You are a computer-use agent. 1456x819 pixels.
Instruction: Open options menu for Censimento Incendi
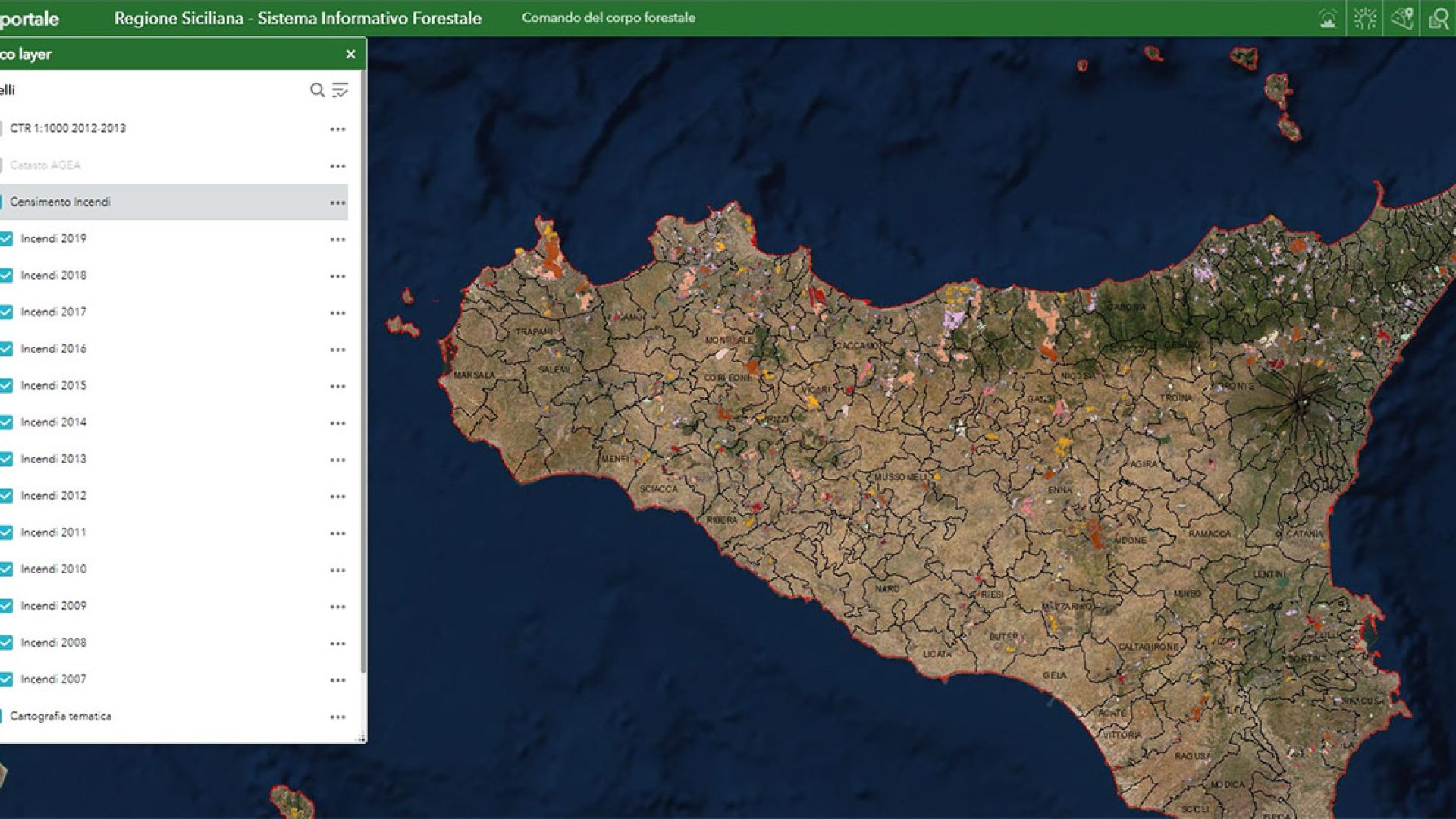tap(337, 203)
